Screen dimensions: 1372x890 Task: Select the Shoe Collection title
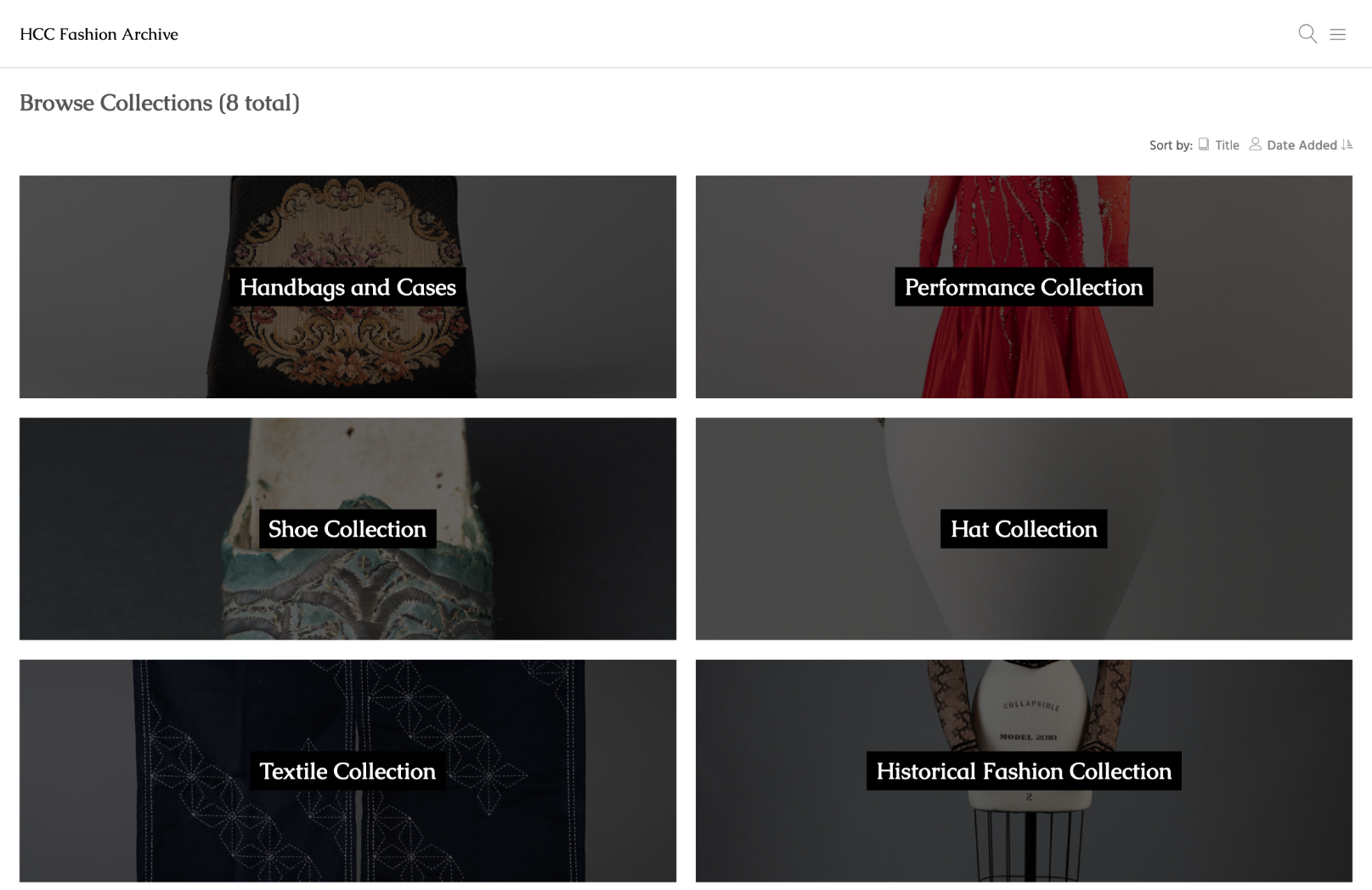pyautogui.click(x=347, y=529)
